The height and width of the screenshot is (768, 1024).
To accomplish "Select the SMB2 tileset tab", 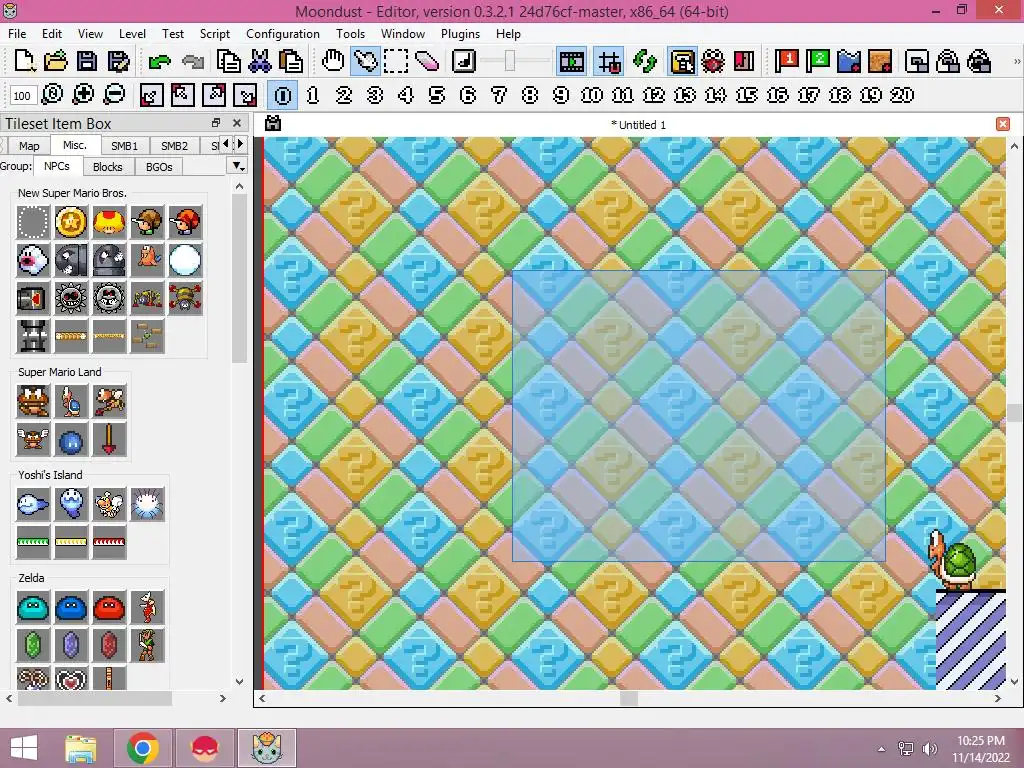I will click(x=174, y=146).
